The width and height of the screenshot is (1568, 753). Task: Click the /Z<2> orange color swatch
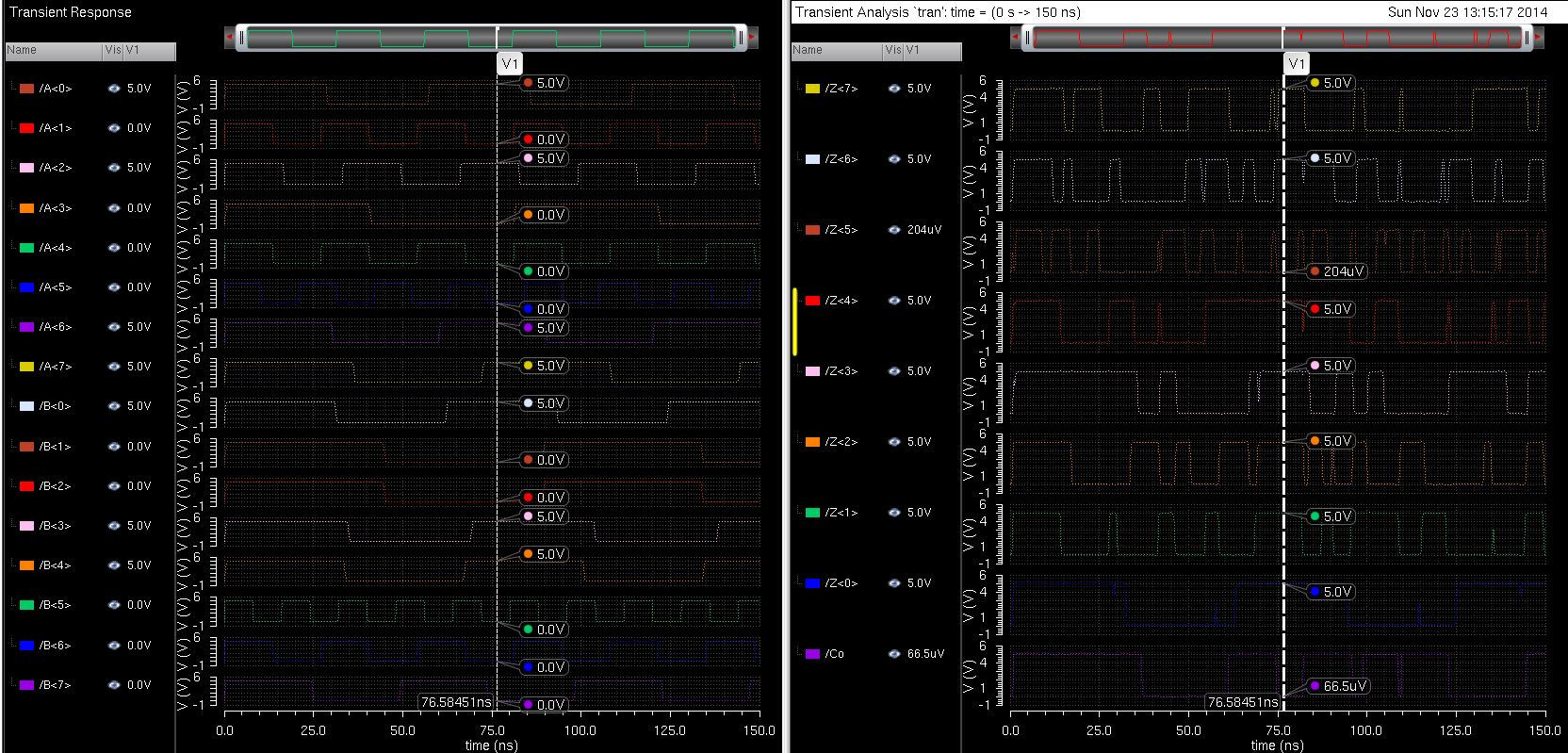[812, 442]
